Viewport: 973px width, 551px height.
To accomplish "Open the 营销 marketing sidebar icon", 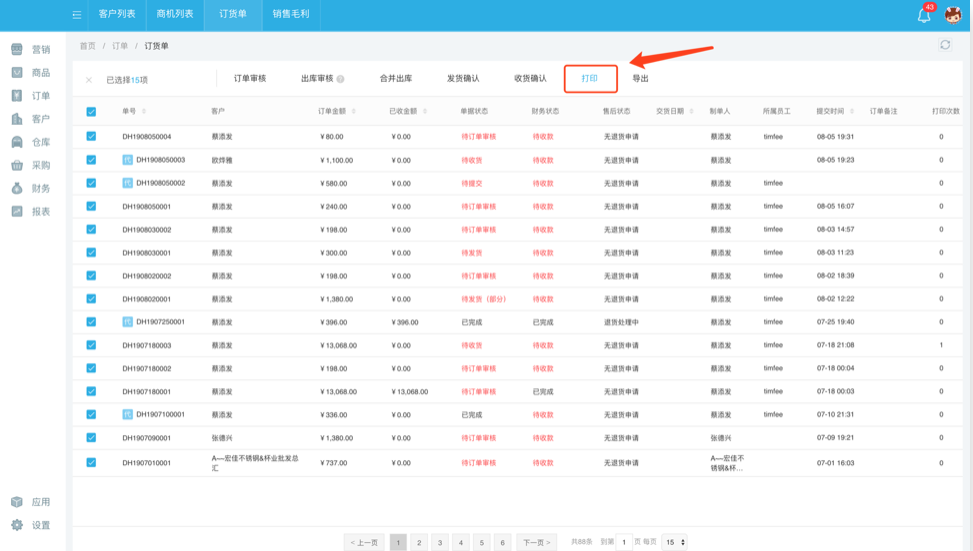I will (x=17, y=49).
